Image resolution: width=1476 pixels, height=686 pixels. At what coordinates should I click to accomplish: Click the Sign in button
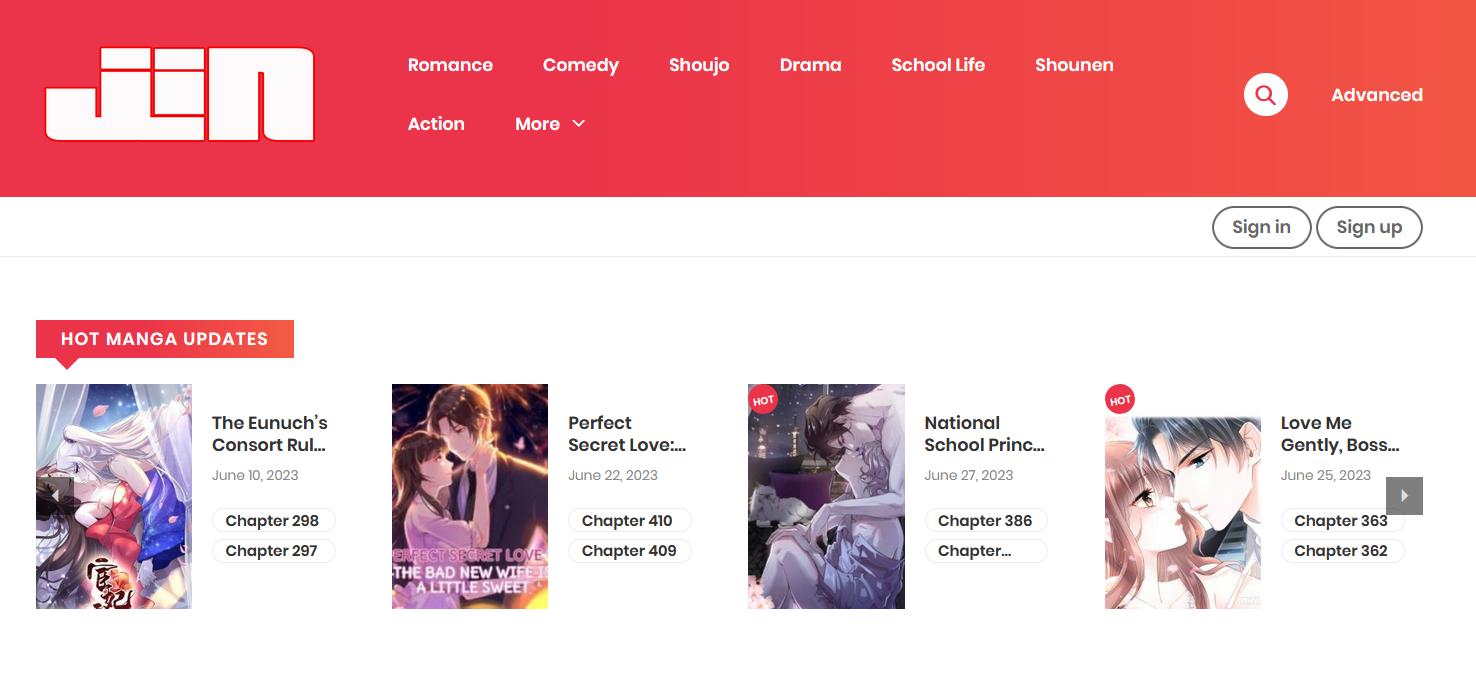[x=1261, y=227]
